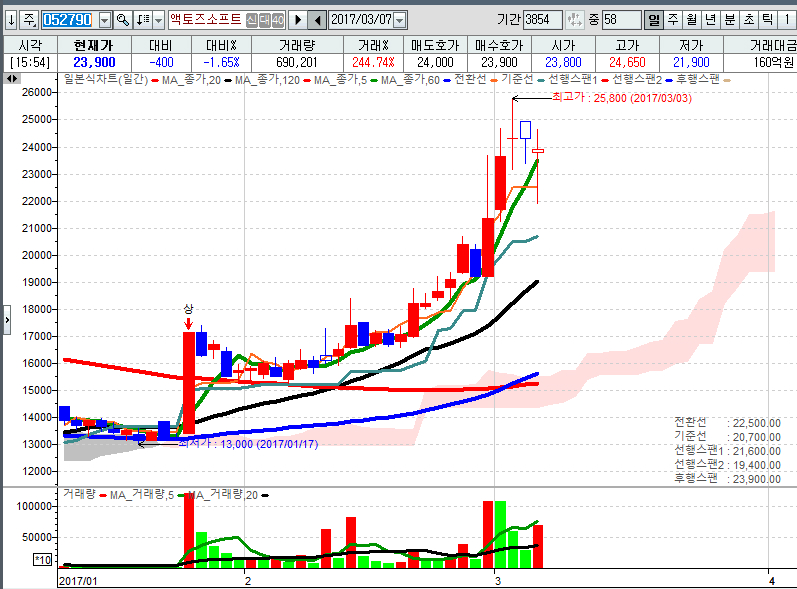Click the chart scroll arrows icon
The image size is (797, 589).
pyautogui.click(x=12, y=78)
